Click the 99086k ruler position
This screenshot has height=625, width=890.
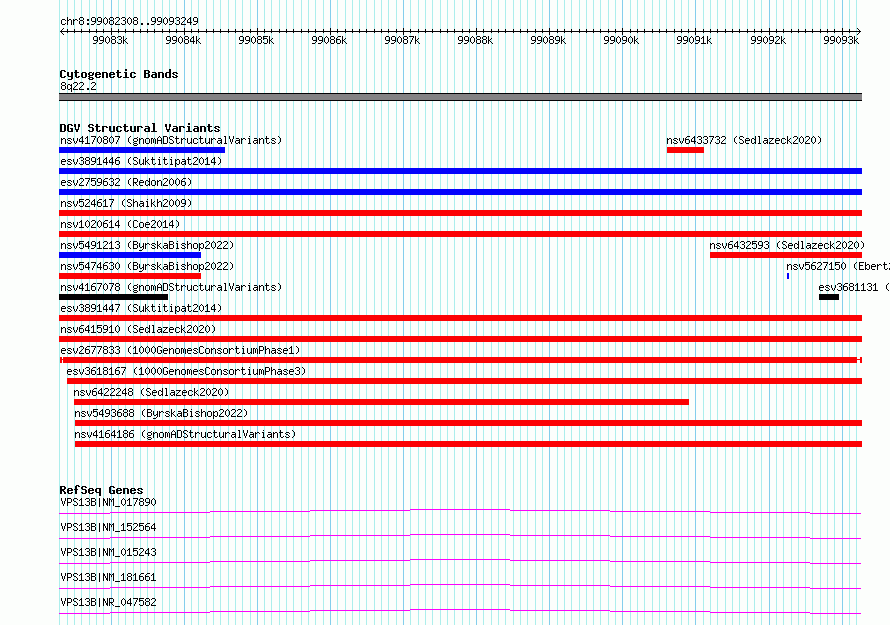tap(329, 40)
